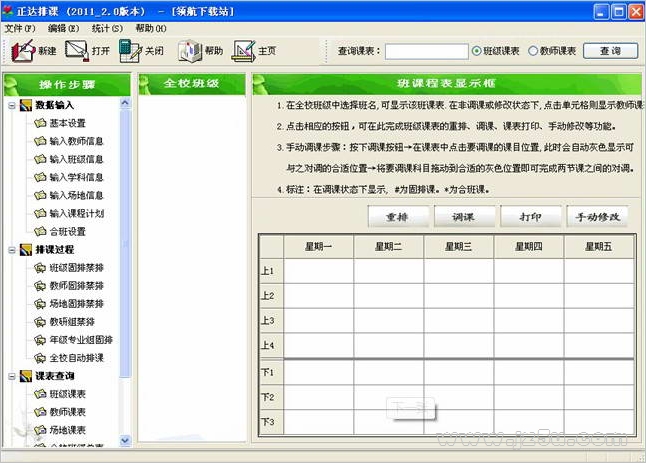This screenshot has width=646, height=463.
Task: Open the 统计(S) menu
Action: 107,28
